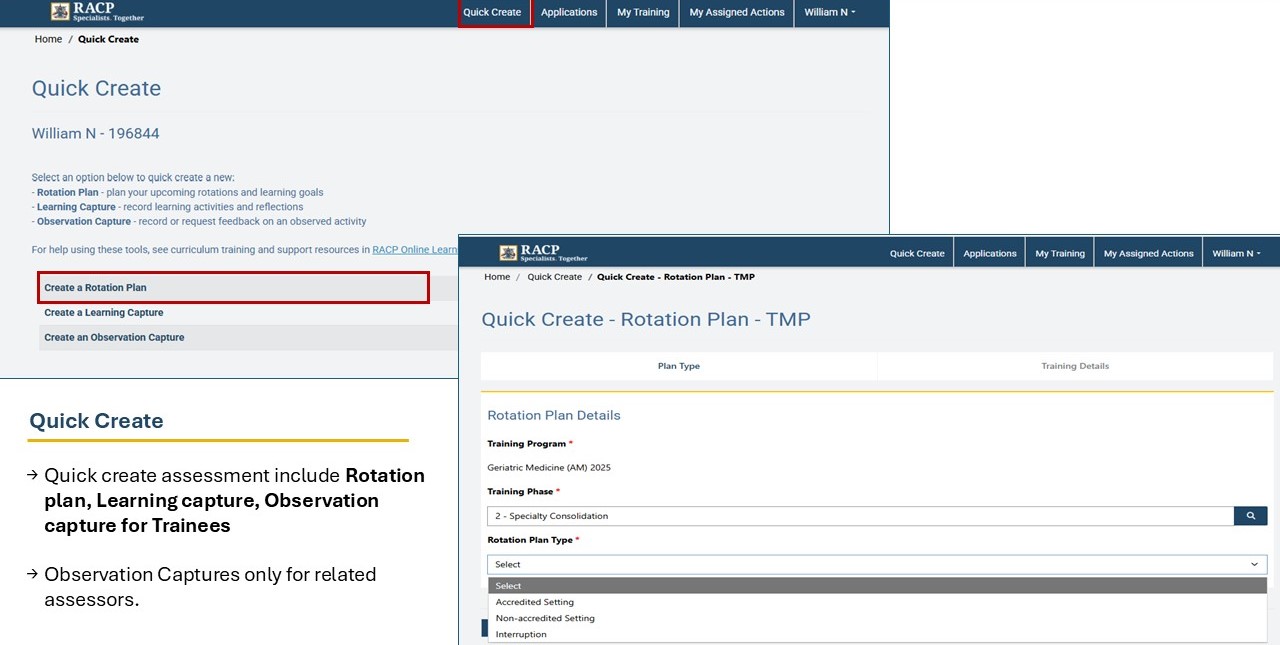The image size is (1280, 645).
Task: Click Geriatric Medicine (AM) 2025 text
Action: click(549, 468)
